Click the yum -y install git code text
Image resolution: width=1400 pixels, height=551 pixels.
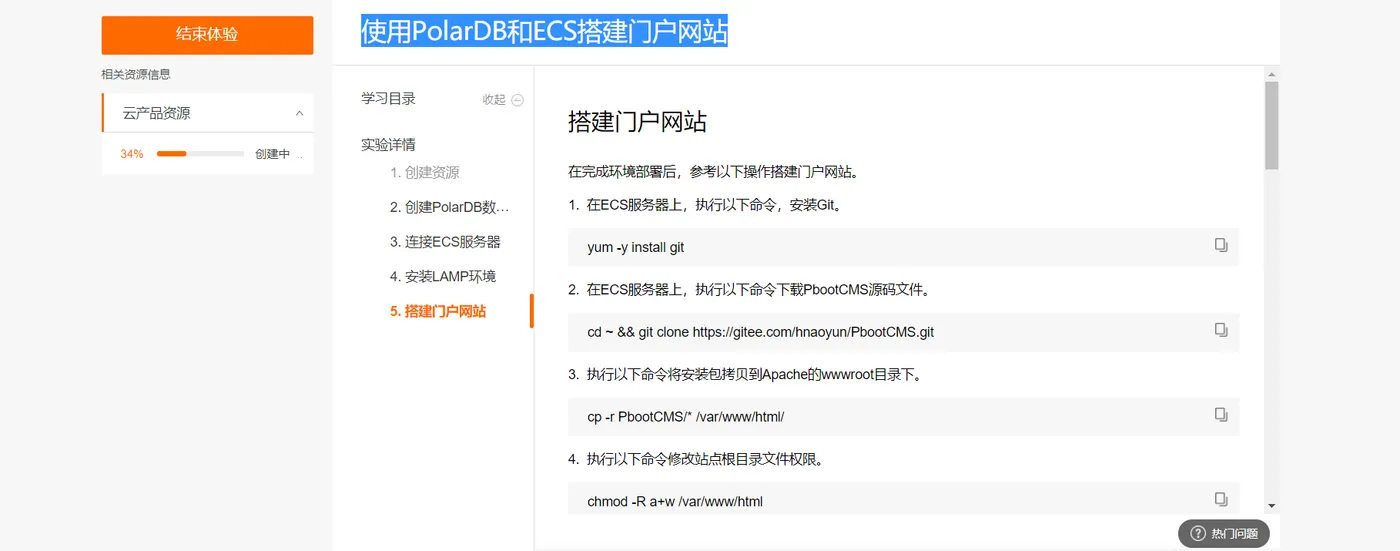click(x=636, y=247)
